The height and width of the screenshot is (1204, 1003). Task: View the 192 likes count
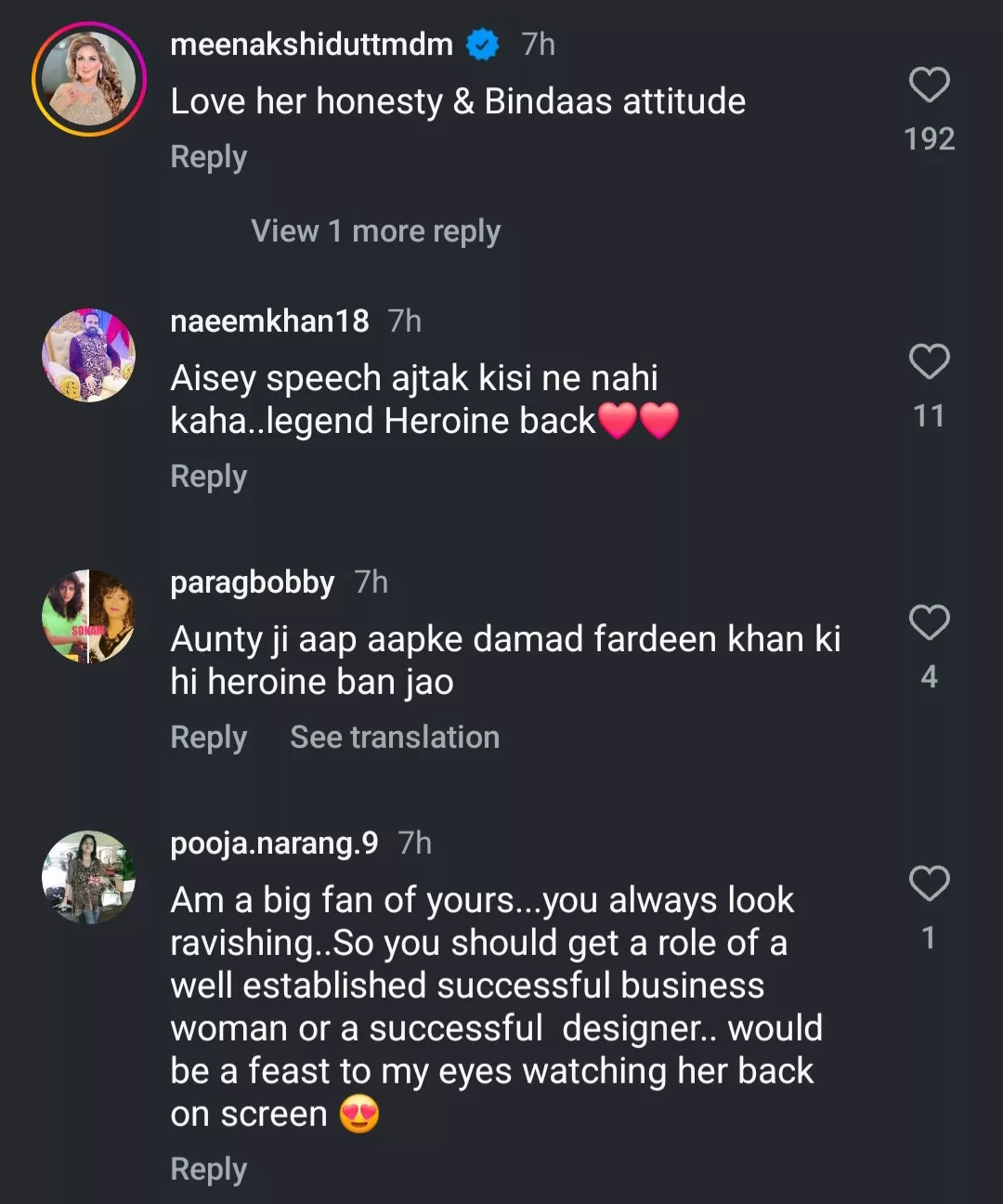point(929,139)
